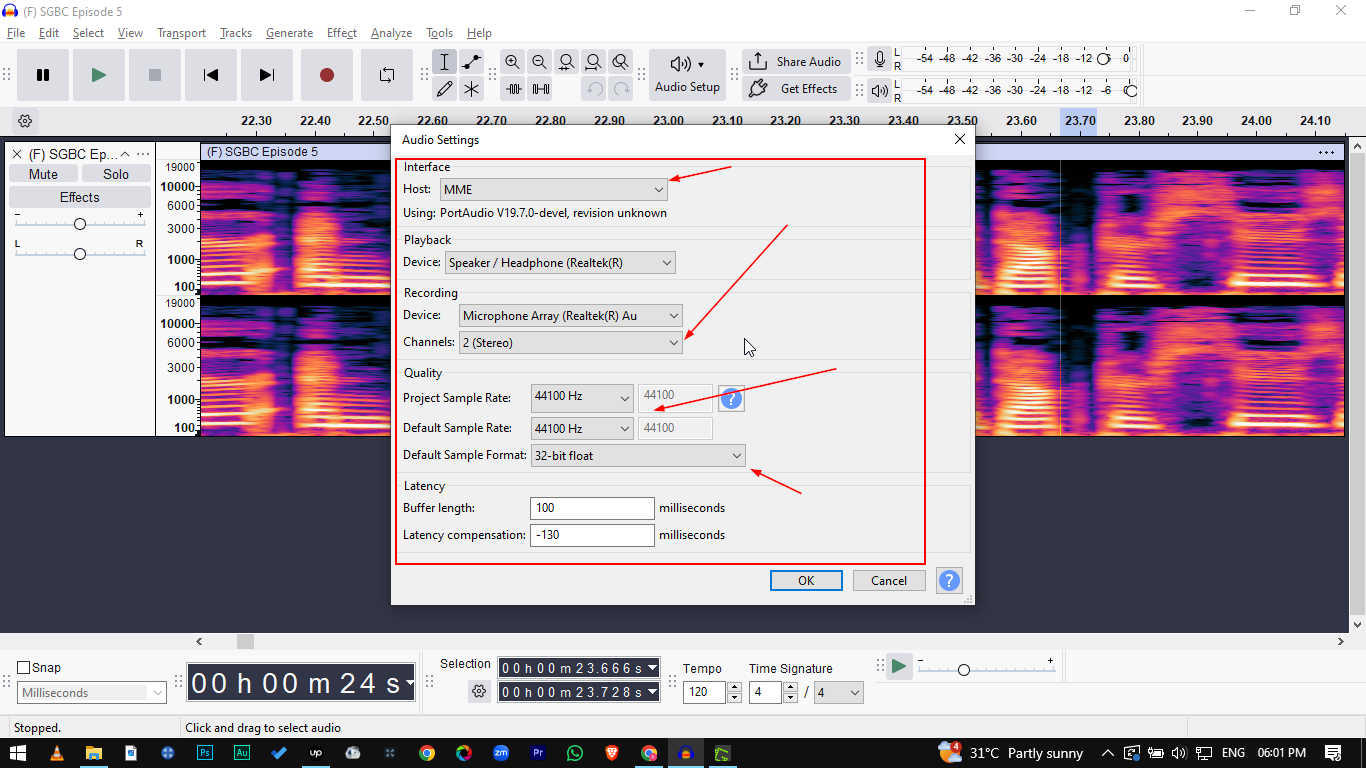Mute the SGBC Episode 5 track
Screen dimensions: 1366x768
click(x=43, y=174)
